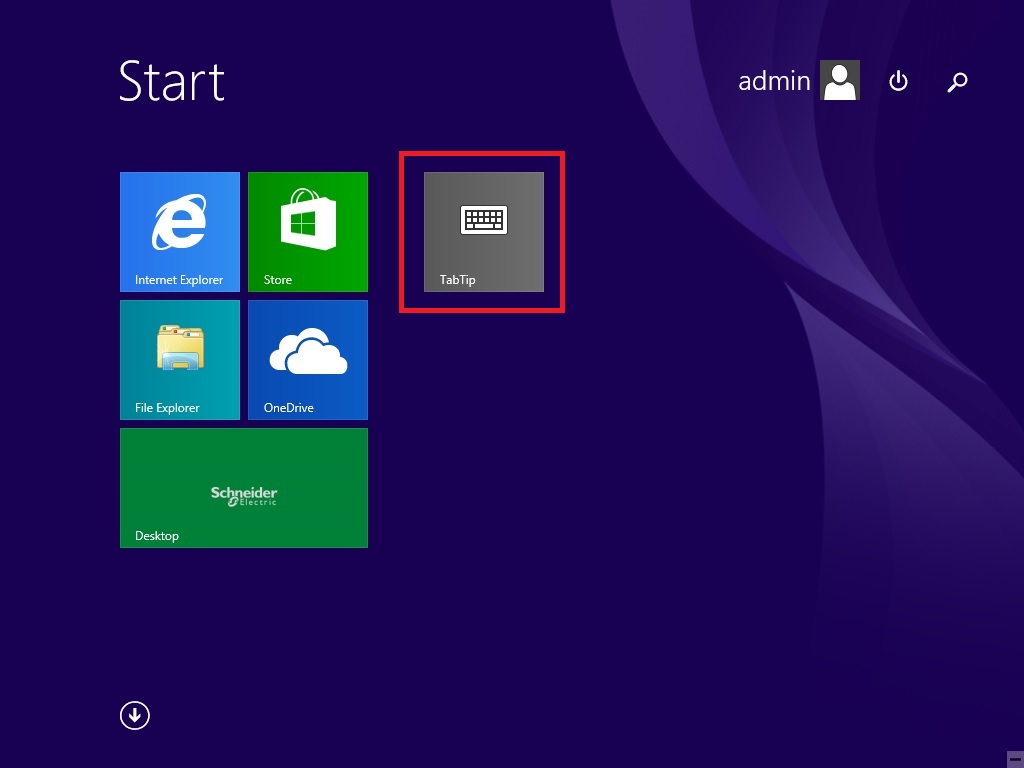Launch the Store tile
This screenshot has height=768, width=1024.
[308, 232]
